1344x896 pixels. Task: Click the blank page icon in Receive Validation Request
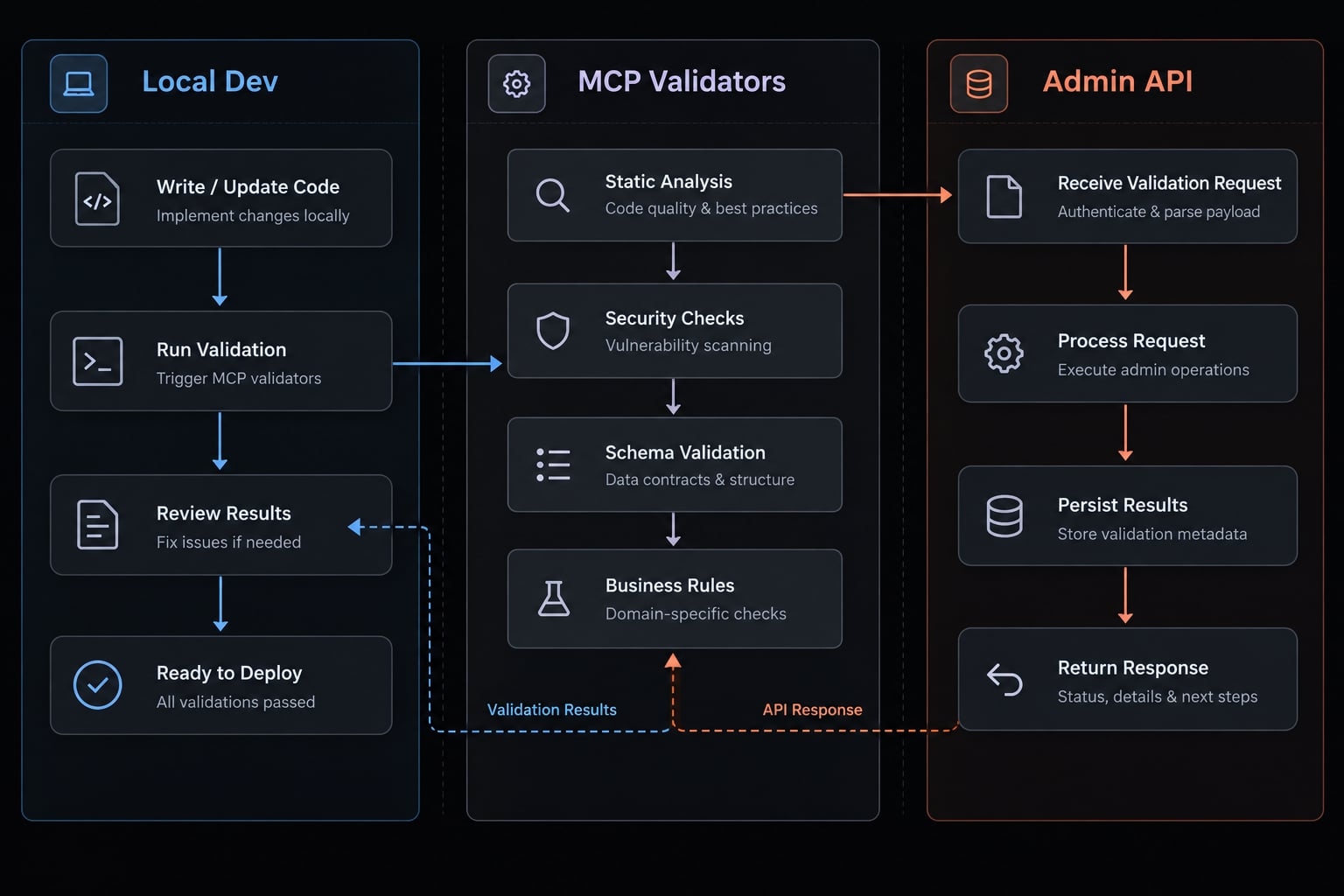point(1004,196)
